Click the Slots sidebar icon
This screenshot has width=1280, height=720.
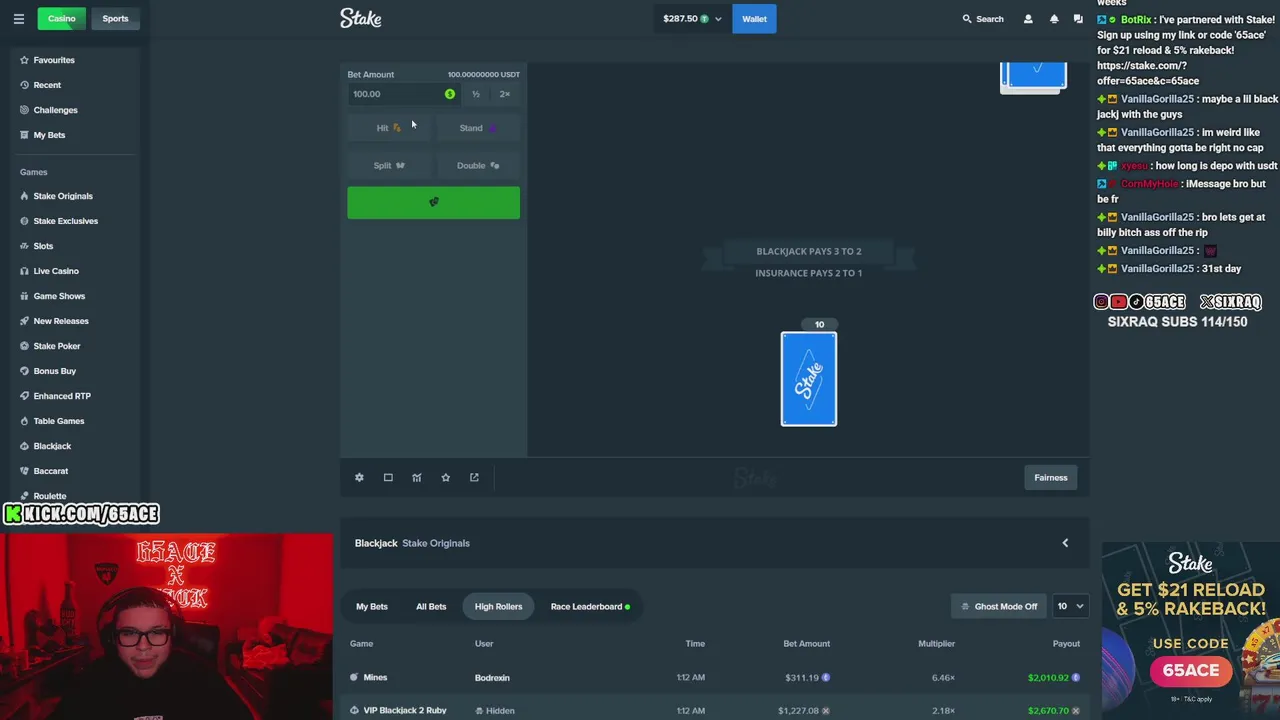24,246
